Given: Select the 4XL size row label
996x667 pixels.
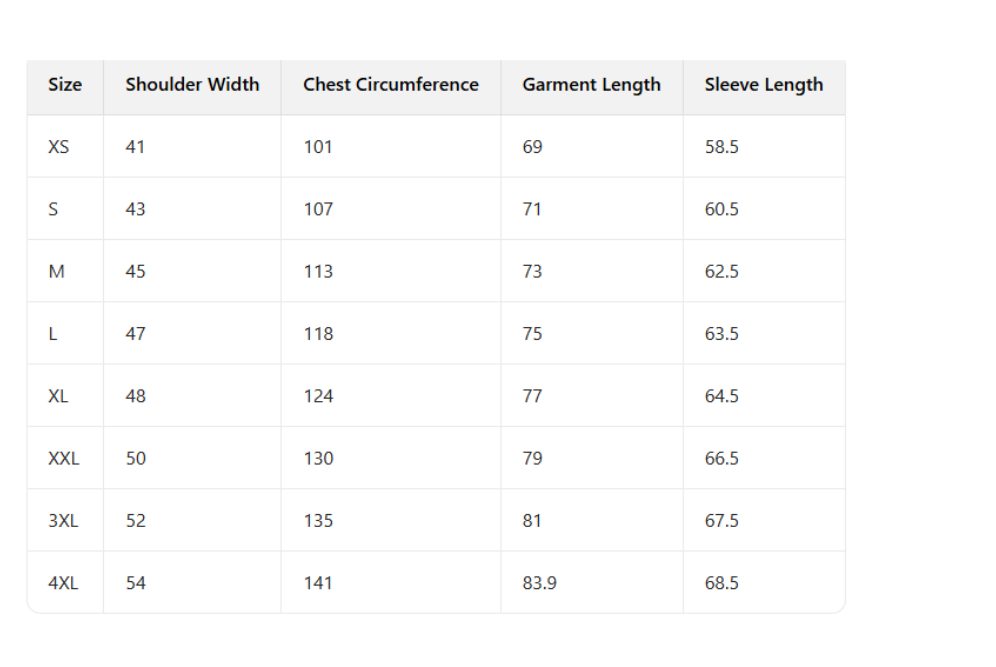Looking at the screenshot, I should point(63,583).
